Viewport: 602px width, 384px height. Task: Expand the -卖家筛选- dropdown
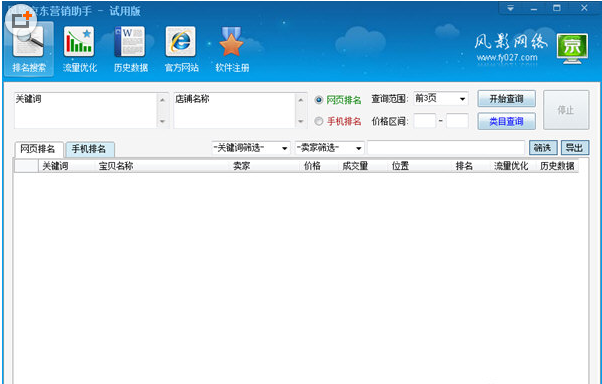click(329, 148)
